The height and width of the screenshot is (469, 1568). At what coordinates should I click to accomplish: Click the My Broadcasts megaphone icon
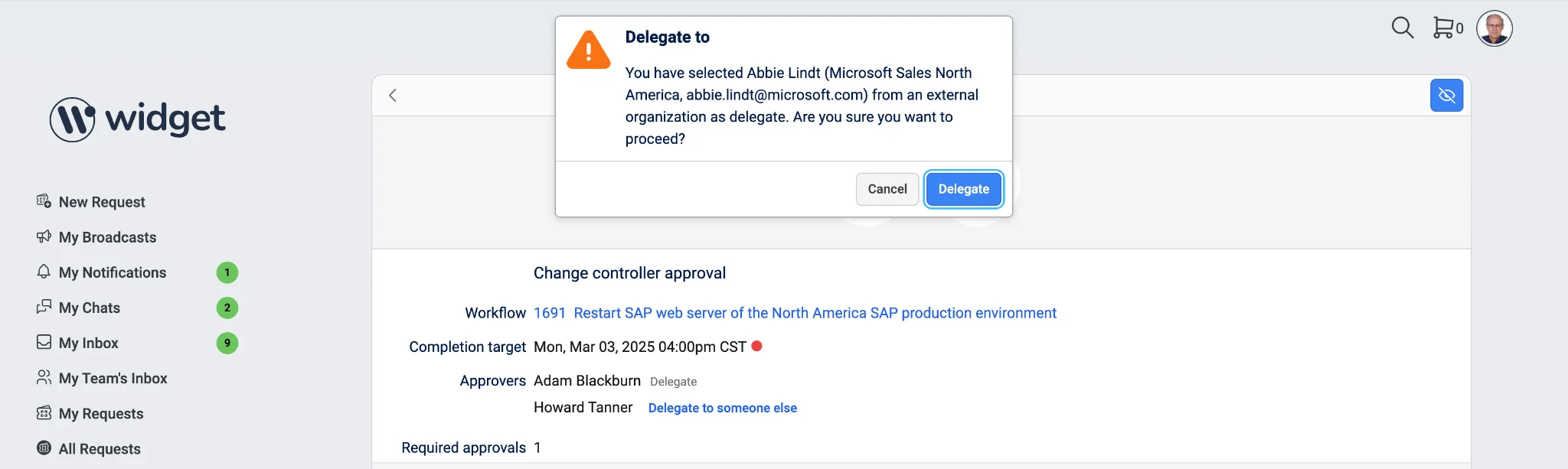(x=44, y=236)
